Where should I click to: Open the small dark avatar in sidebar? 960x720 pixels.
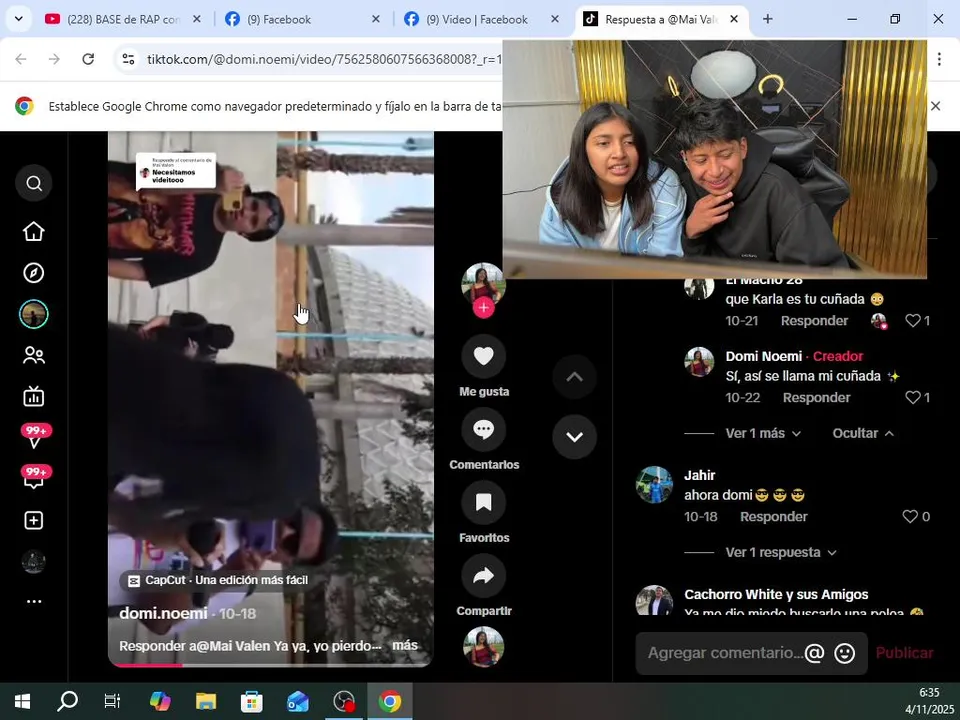pos(34,561)
